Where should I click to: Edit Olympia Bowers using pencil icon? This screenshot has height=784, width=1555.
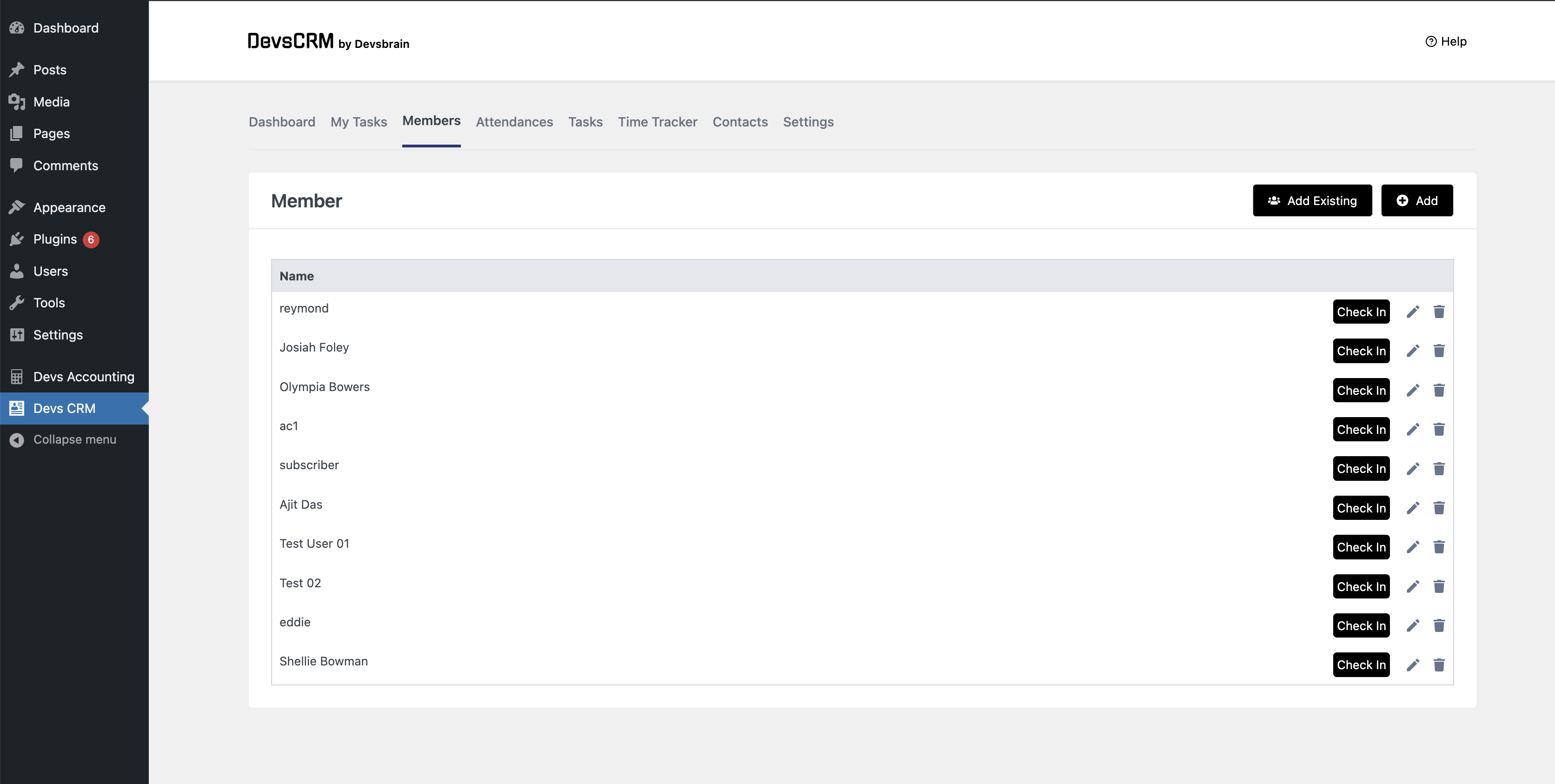pyautogui.click(x=1413, y=391)
